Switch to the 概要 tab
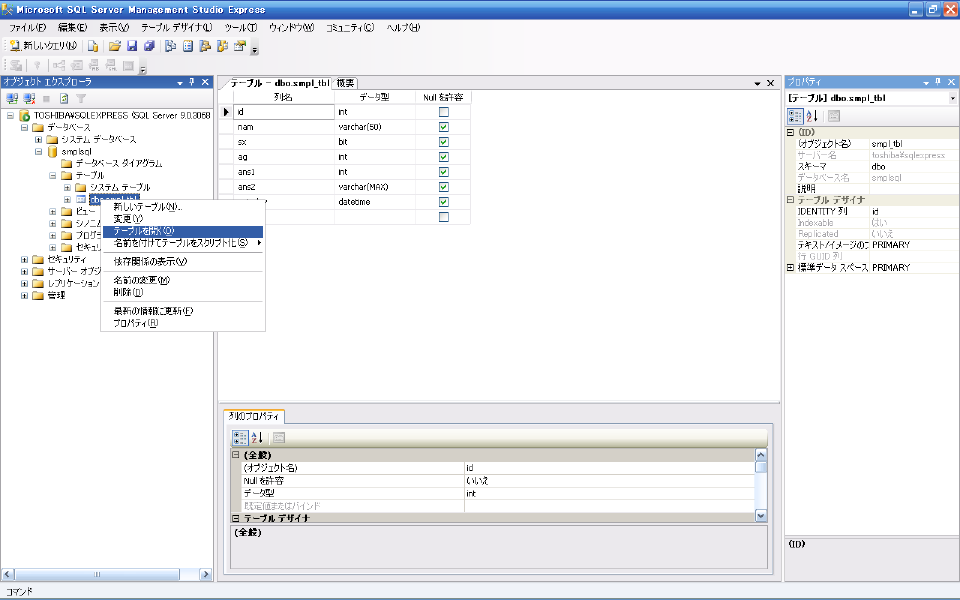Image resolution: width=960 pixels, height=600 pixels. (345, 83)
